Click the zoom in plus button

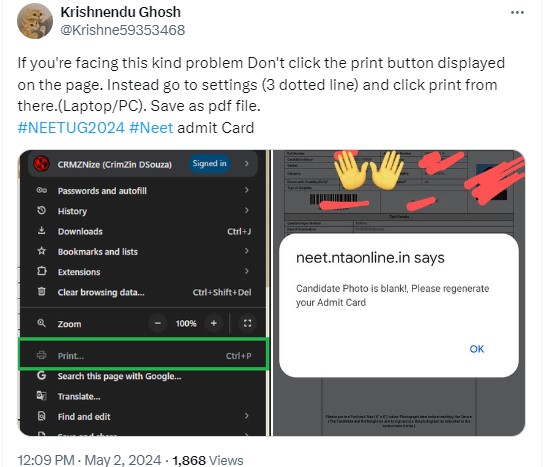tap(214, 323)
